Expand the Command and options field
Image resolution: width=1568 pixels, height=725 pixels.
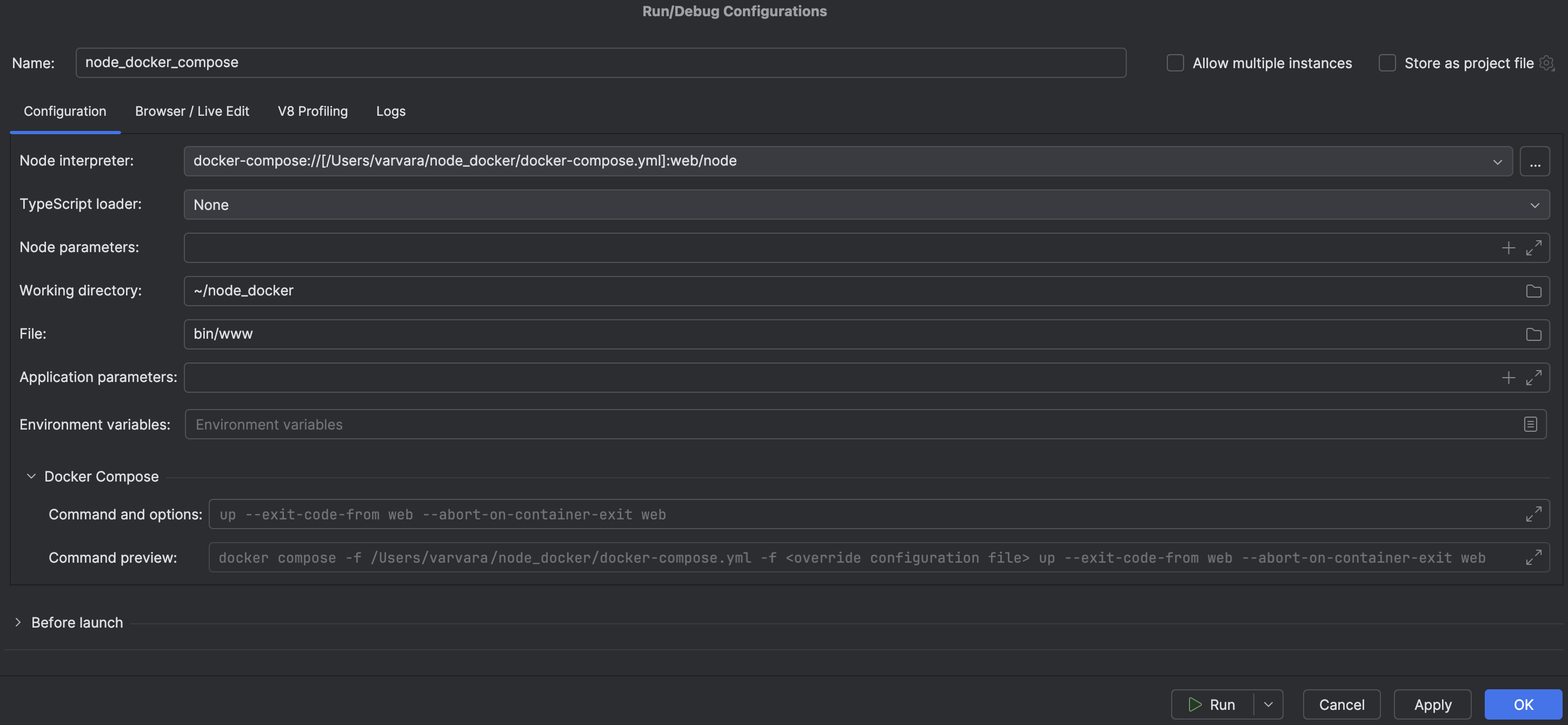click(x=1533, y=513)
